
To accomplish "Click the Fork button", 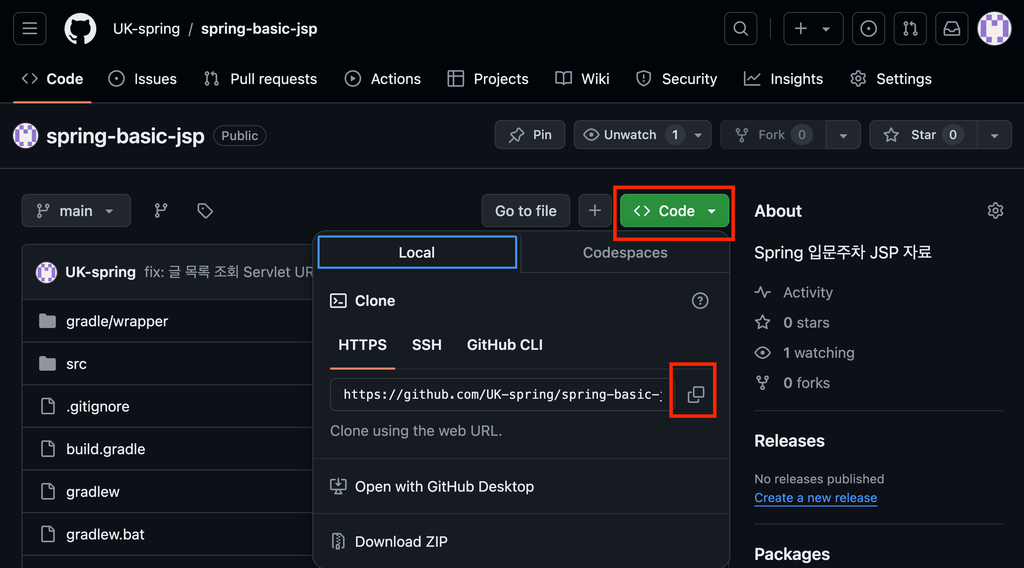I will point(773,135).
